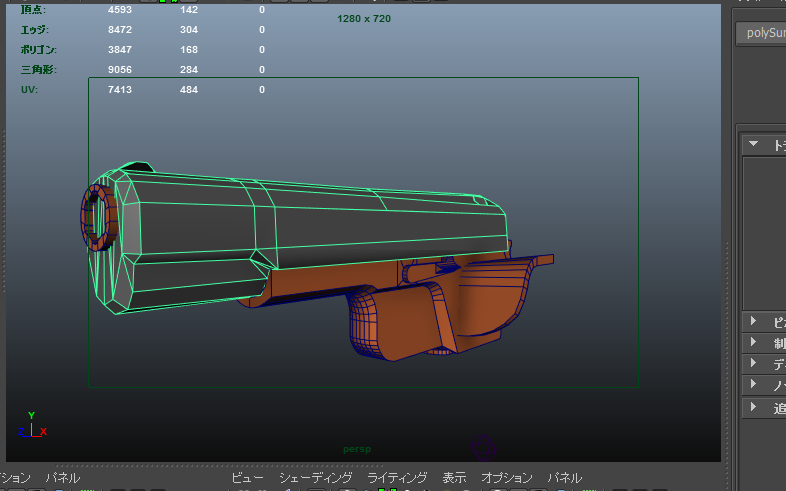Click the selected edge count 304

click(189, 30)
